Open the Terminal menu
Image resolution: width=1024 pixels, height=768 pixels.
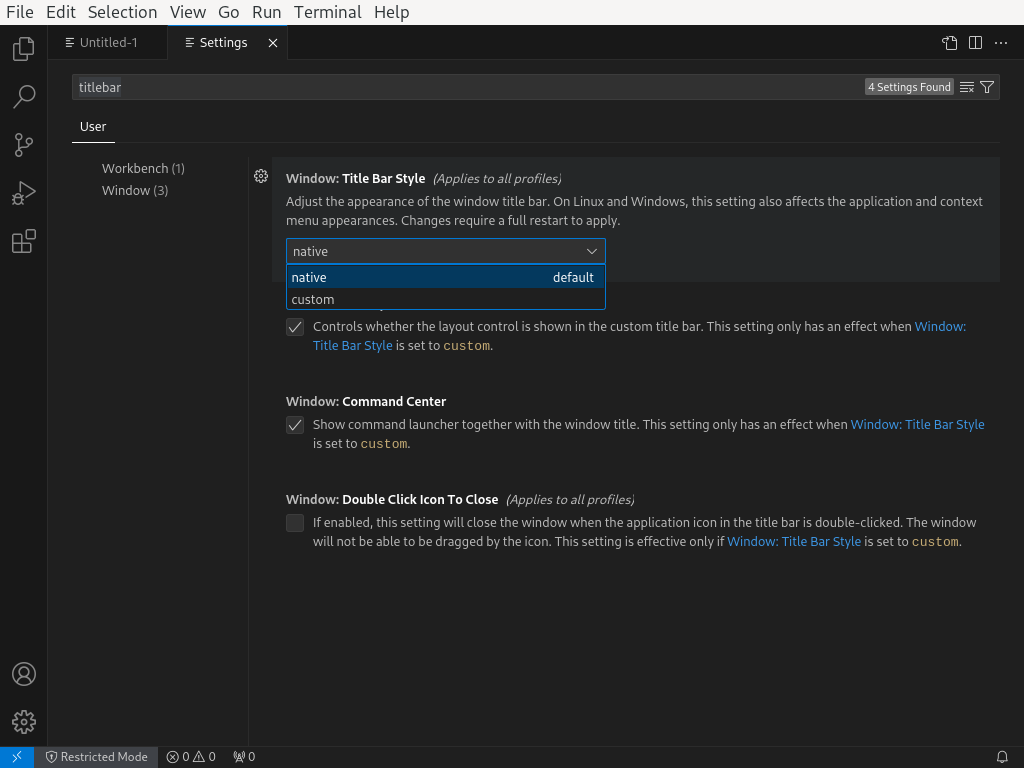coord(327,12)
